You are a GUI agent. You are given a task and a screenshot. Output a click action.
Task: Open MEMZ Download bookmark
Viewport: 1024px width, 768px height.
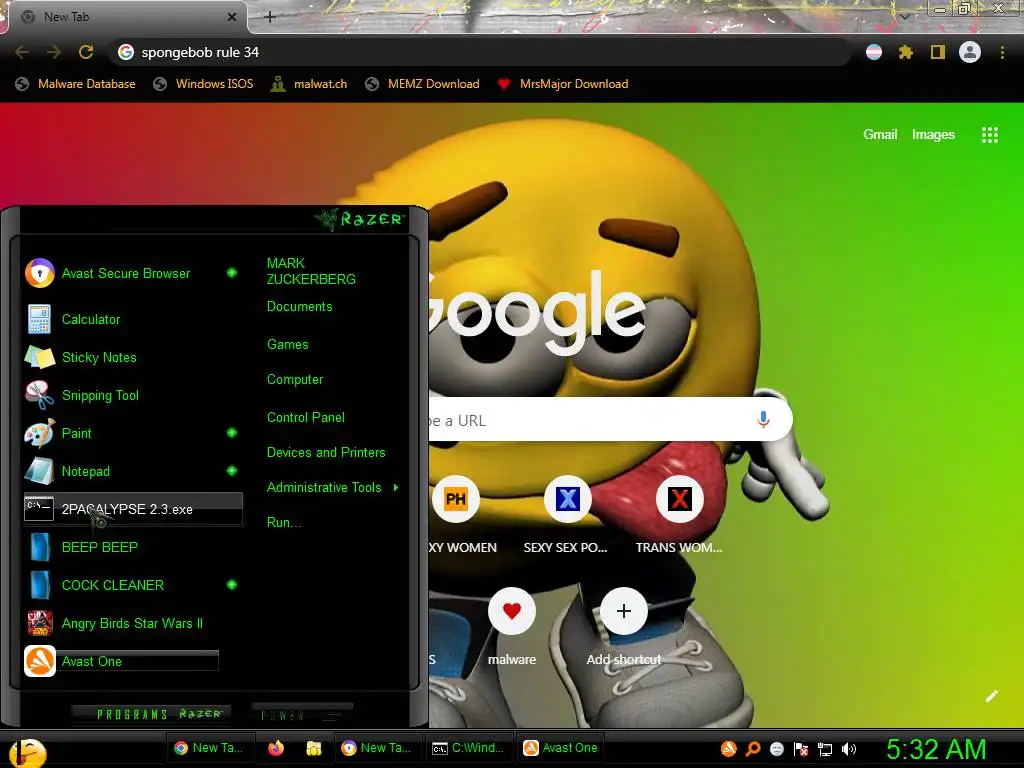(423, 84)
